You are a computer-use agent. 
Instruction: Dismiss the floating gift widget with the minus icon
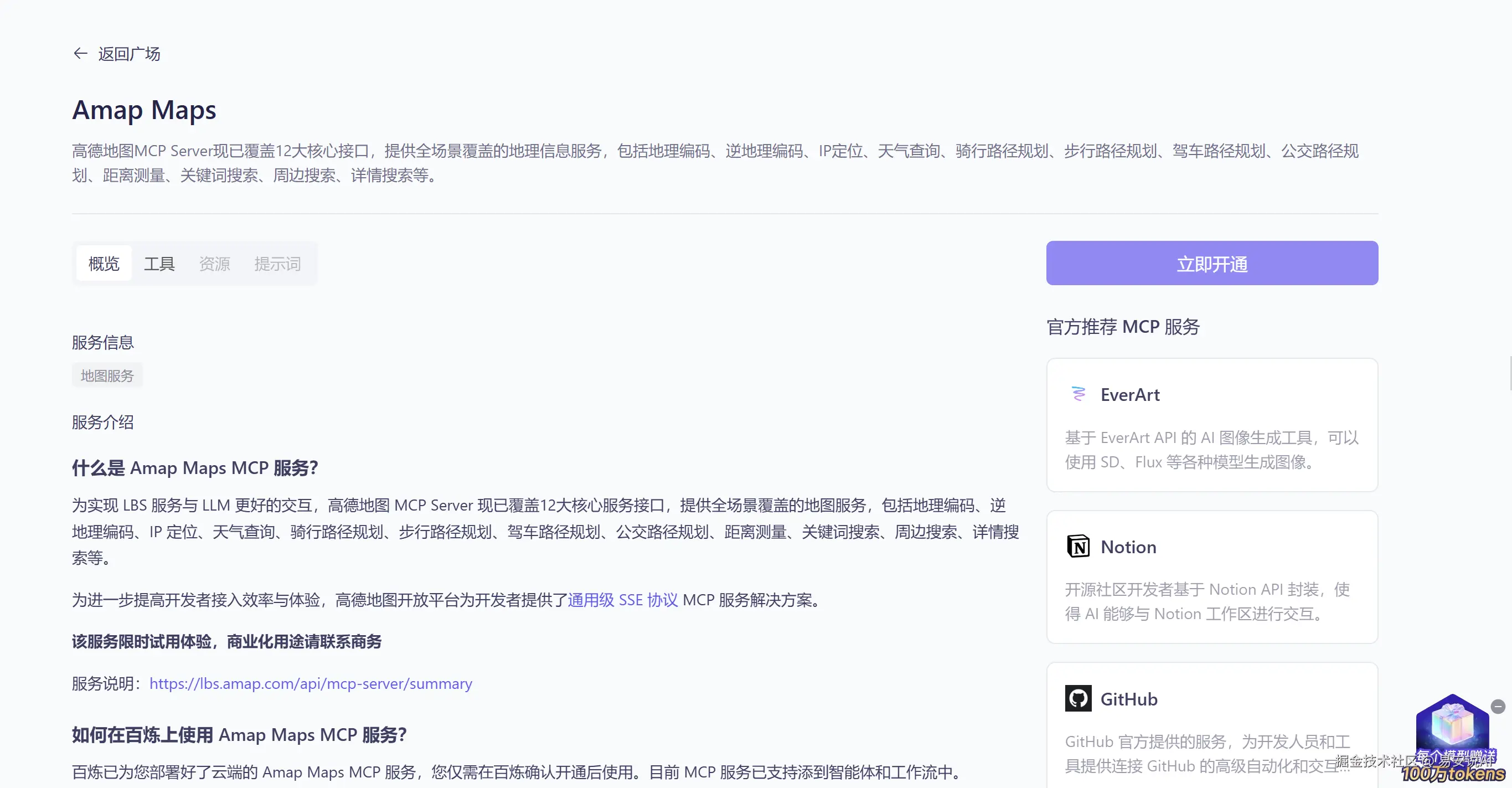click(1498, 707)
